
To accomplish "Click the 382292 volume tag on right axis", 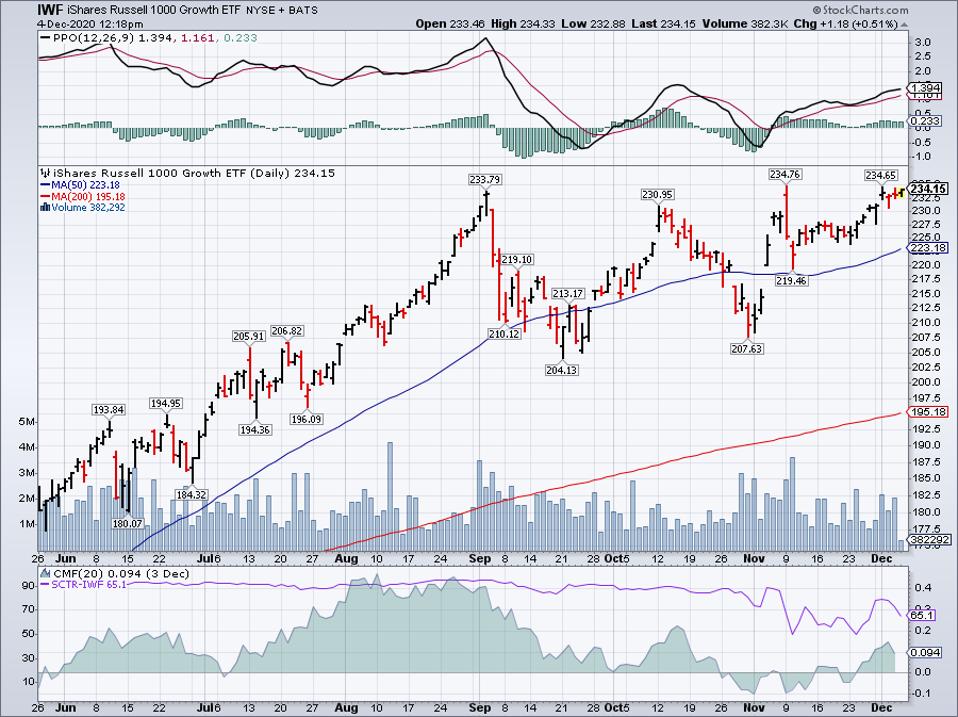I will 928,539.
